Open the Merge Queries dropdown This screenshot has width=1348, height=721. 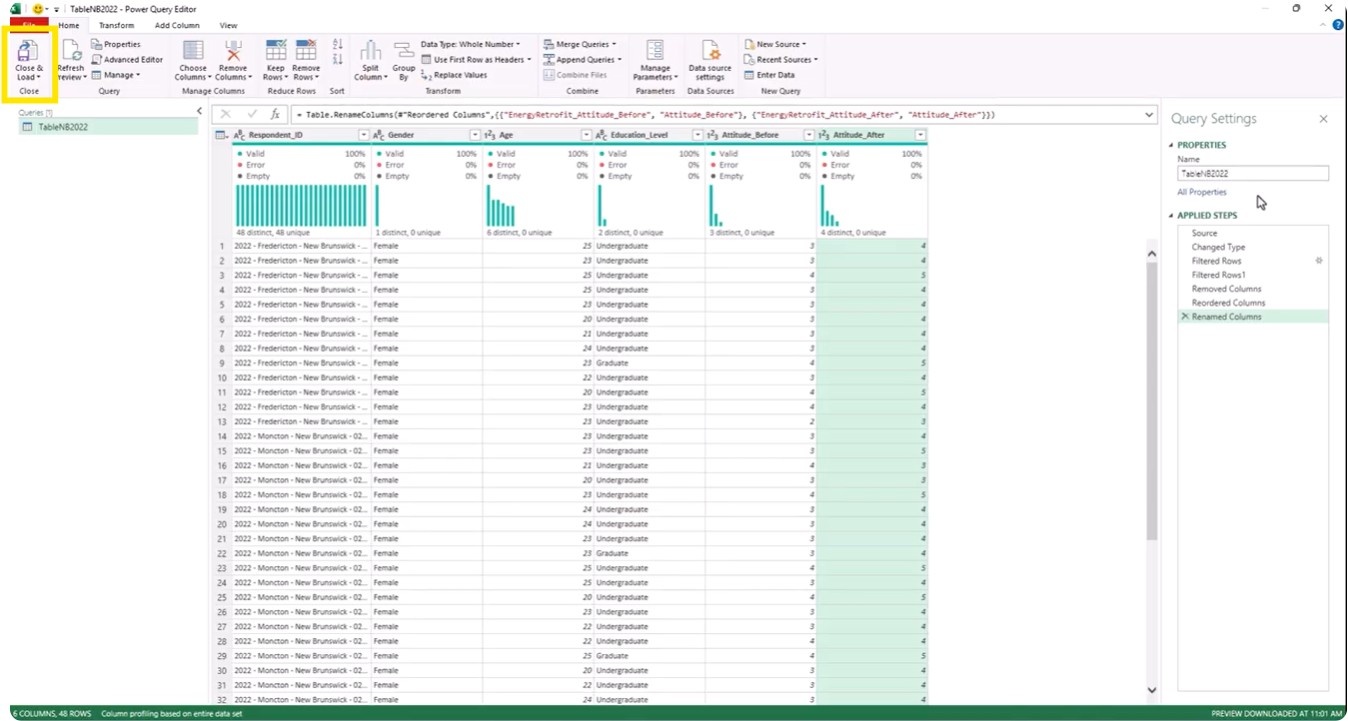coord(580,44)
